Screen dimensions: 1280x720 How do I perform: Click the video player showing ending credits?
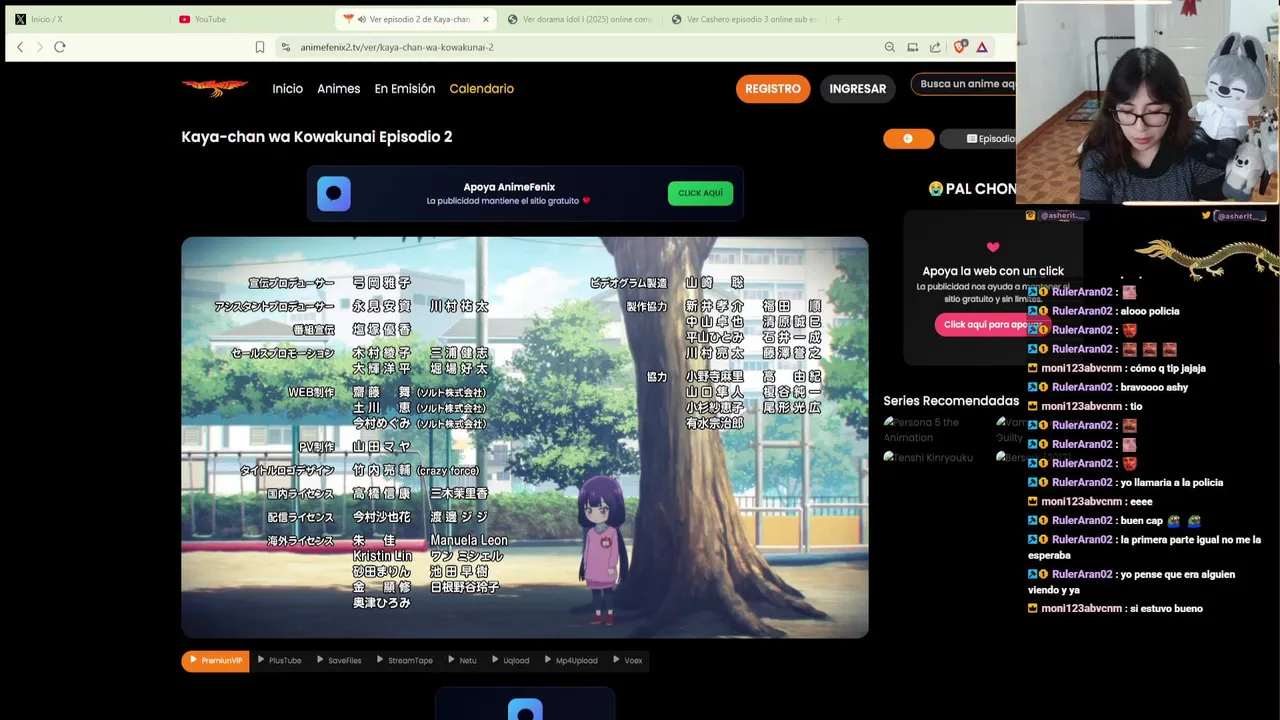click(525, 437)
